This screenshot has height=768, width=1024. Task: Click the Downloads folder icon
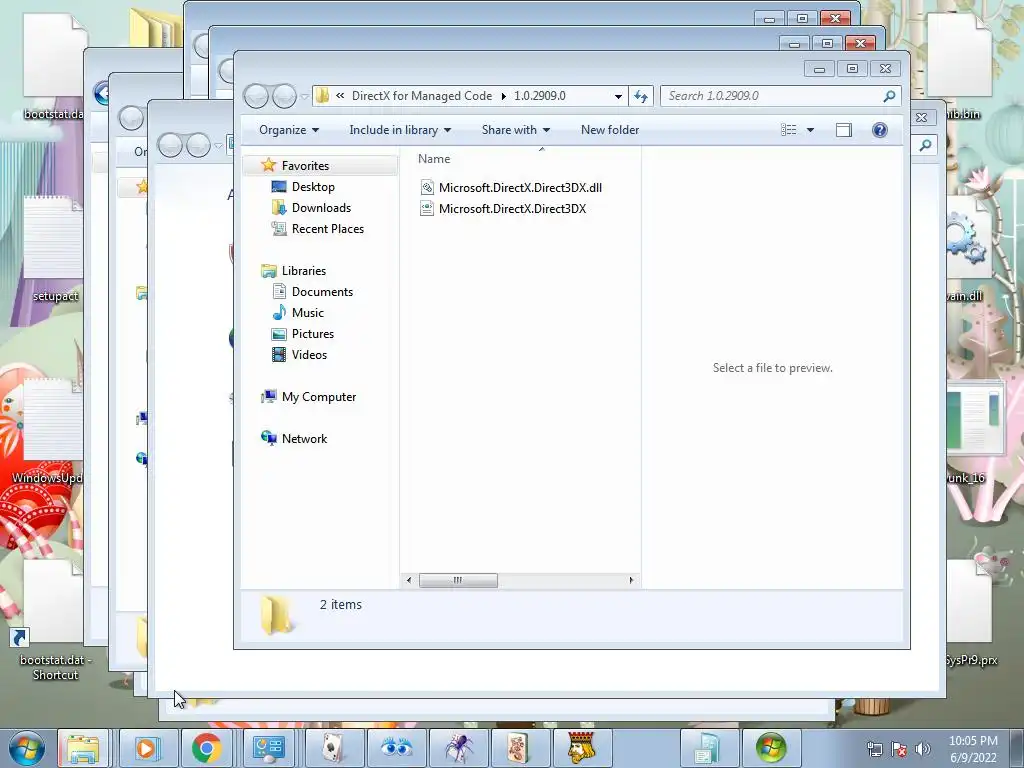tap(279, 208)
